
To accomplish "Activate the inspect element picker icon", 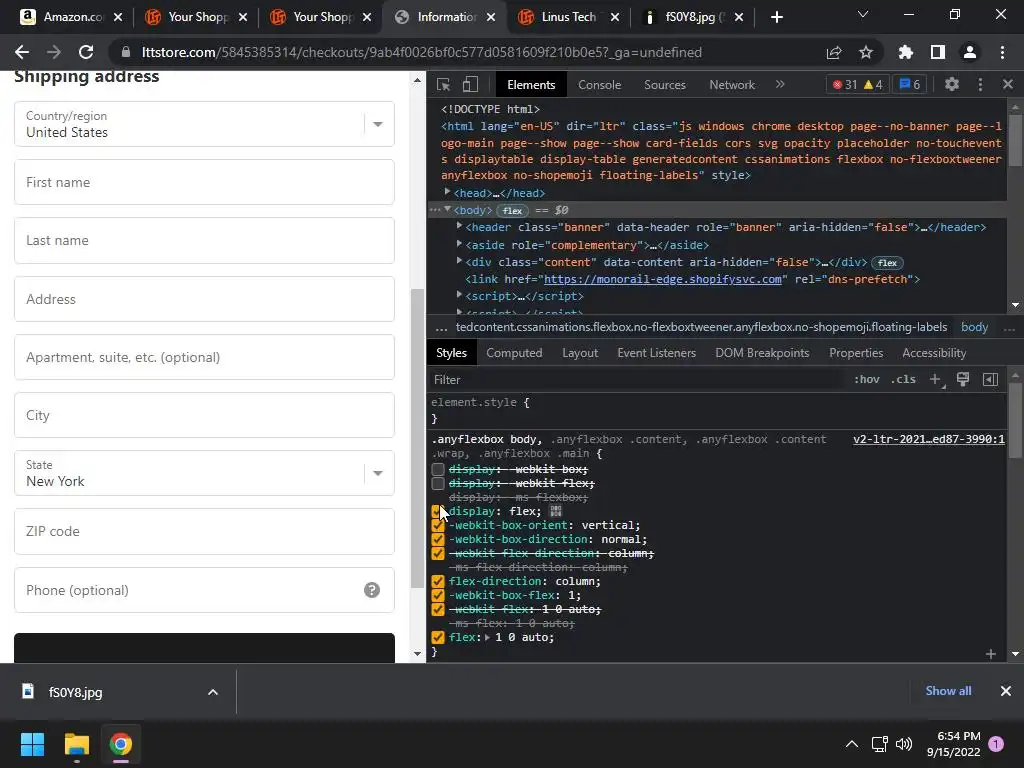I will click(x=443, y=85).
